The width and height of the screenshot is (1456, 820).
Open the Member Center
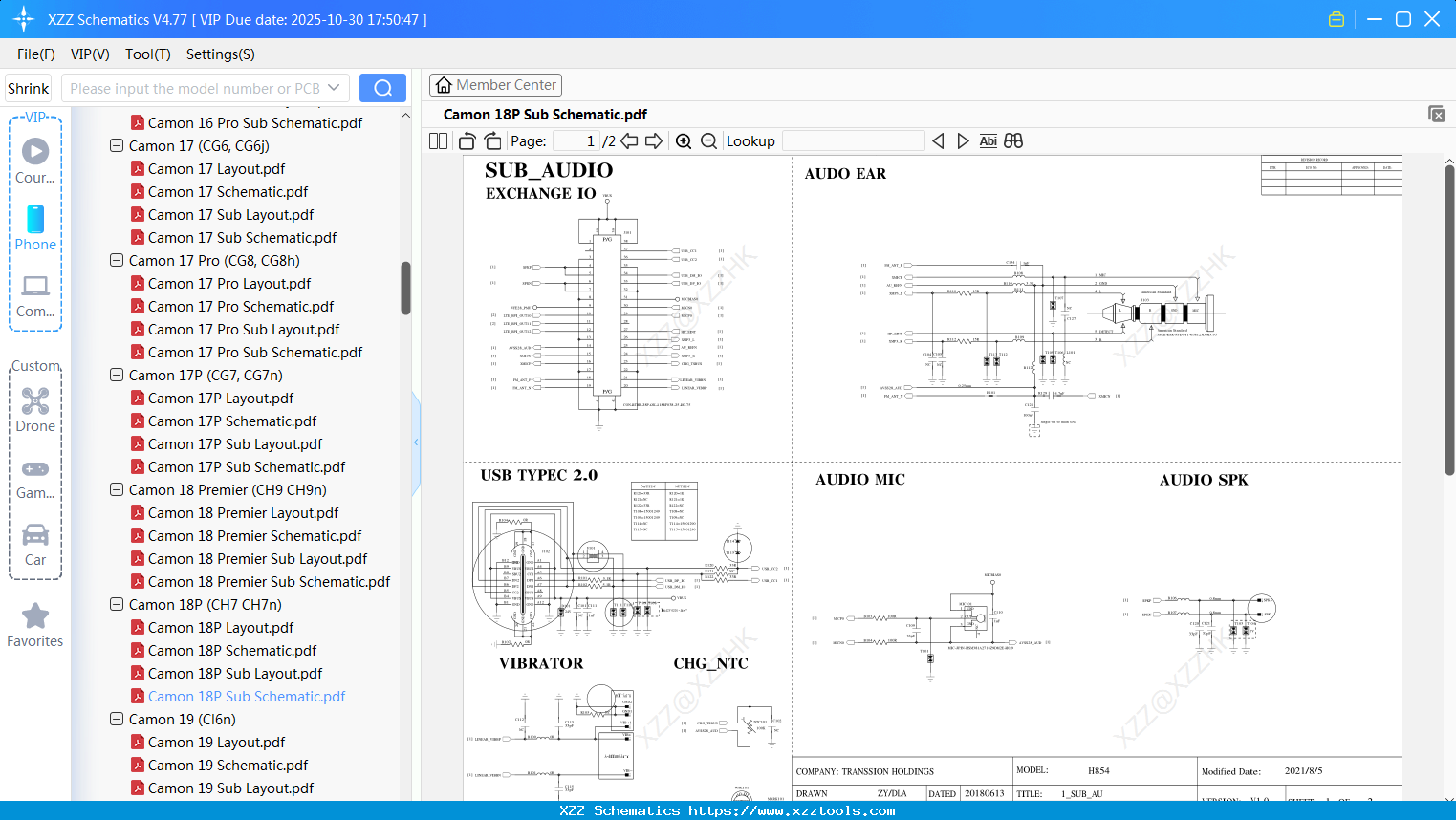pyautogui.click(x=495, y=84)
